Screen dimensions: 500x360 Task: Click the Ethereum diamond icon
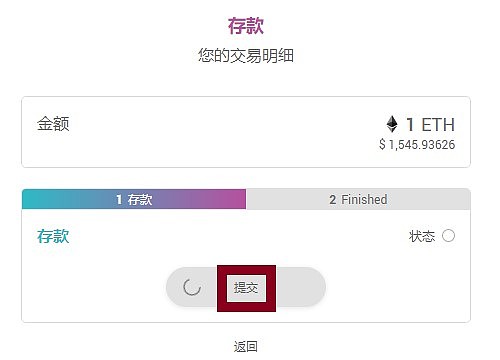(x=392, y=124)
